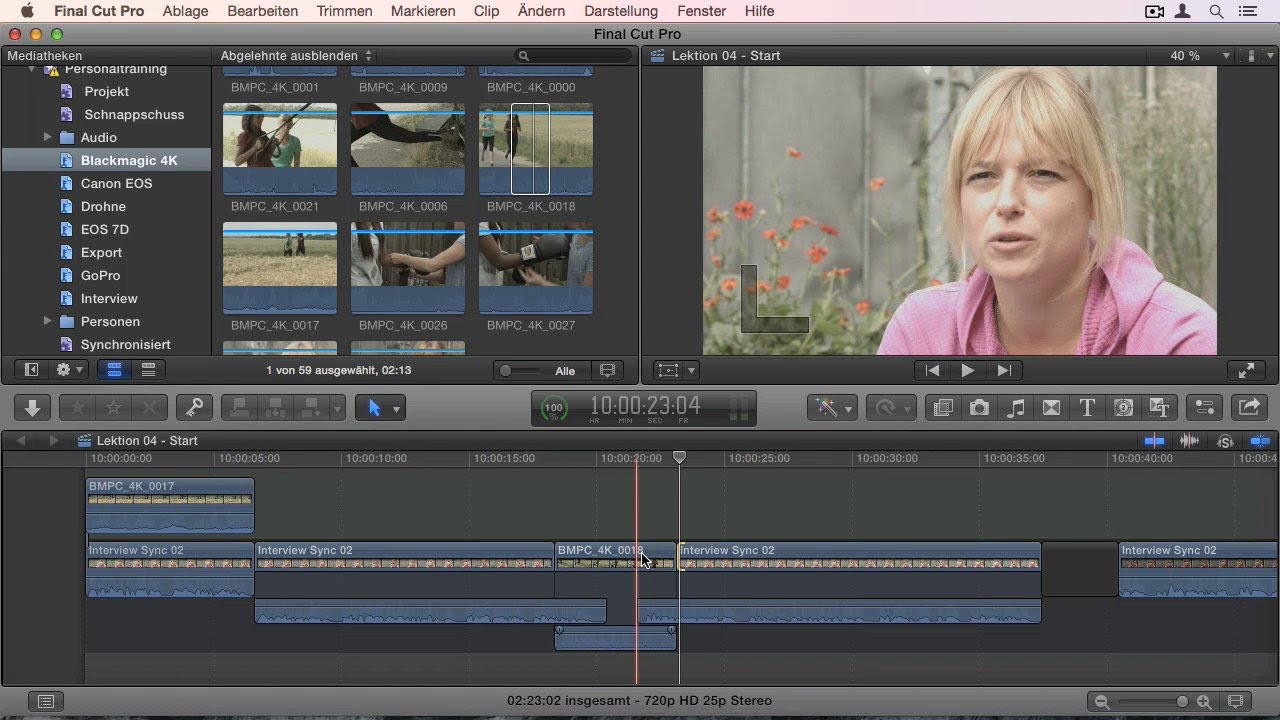The image size is (1280, 720).
Task: Click the zoom in magnifier button
Action: point(1204,702)
